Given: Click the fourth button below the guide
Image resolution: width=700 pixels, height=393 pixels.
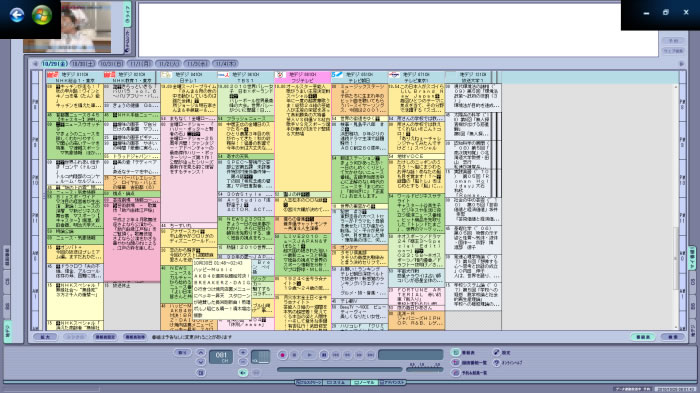Looking at the screenshot, I should click(x=135, y=337).
